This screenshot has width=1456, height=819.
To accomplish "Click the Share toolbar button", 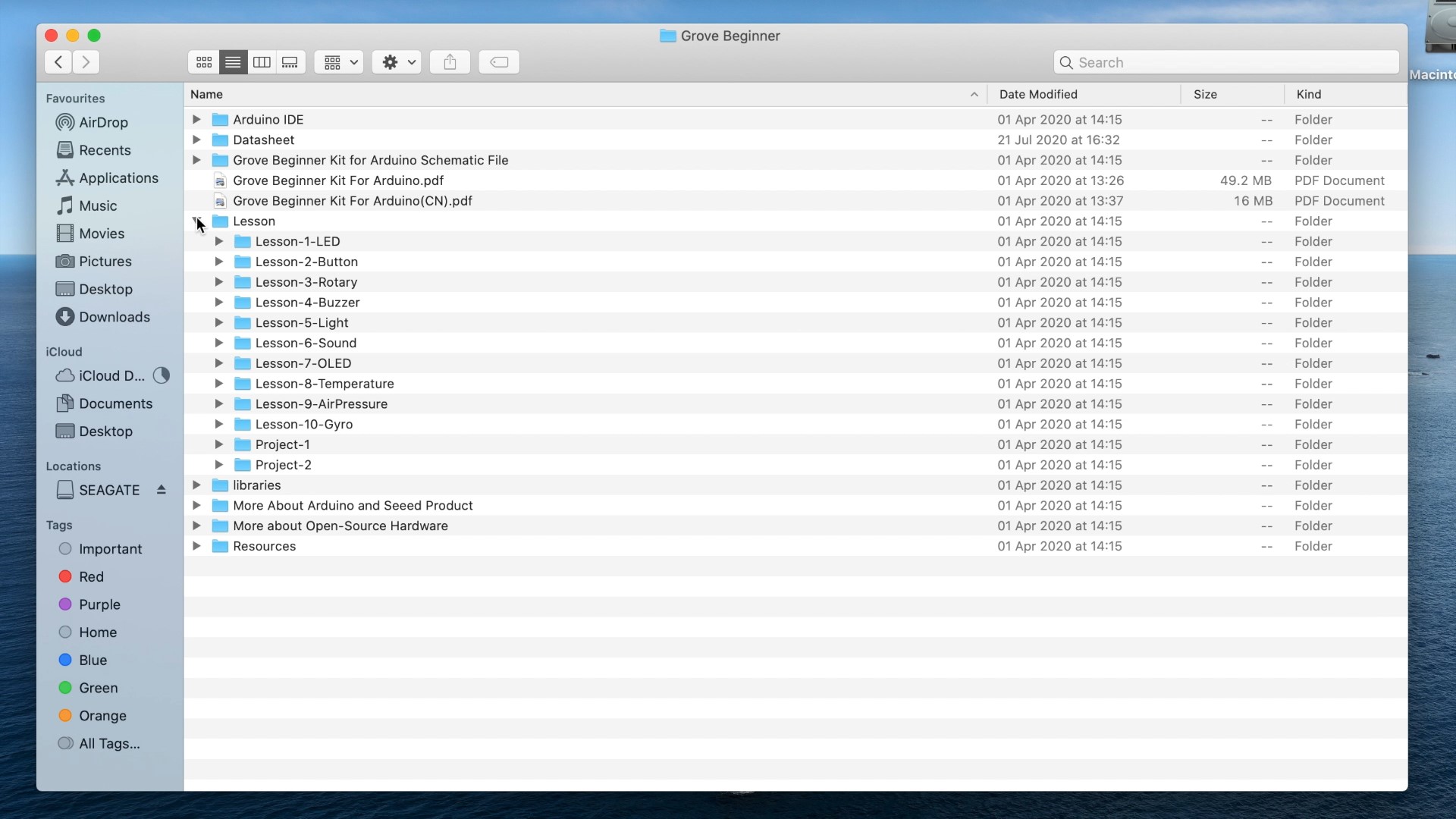I will [x=450, y=62].
